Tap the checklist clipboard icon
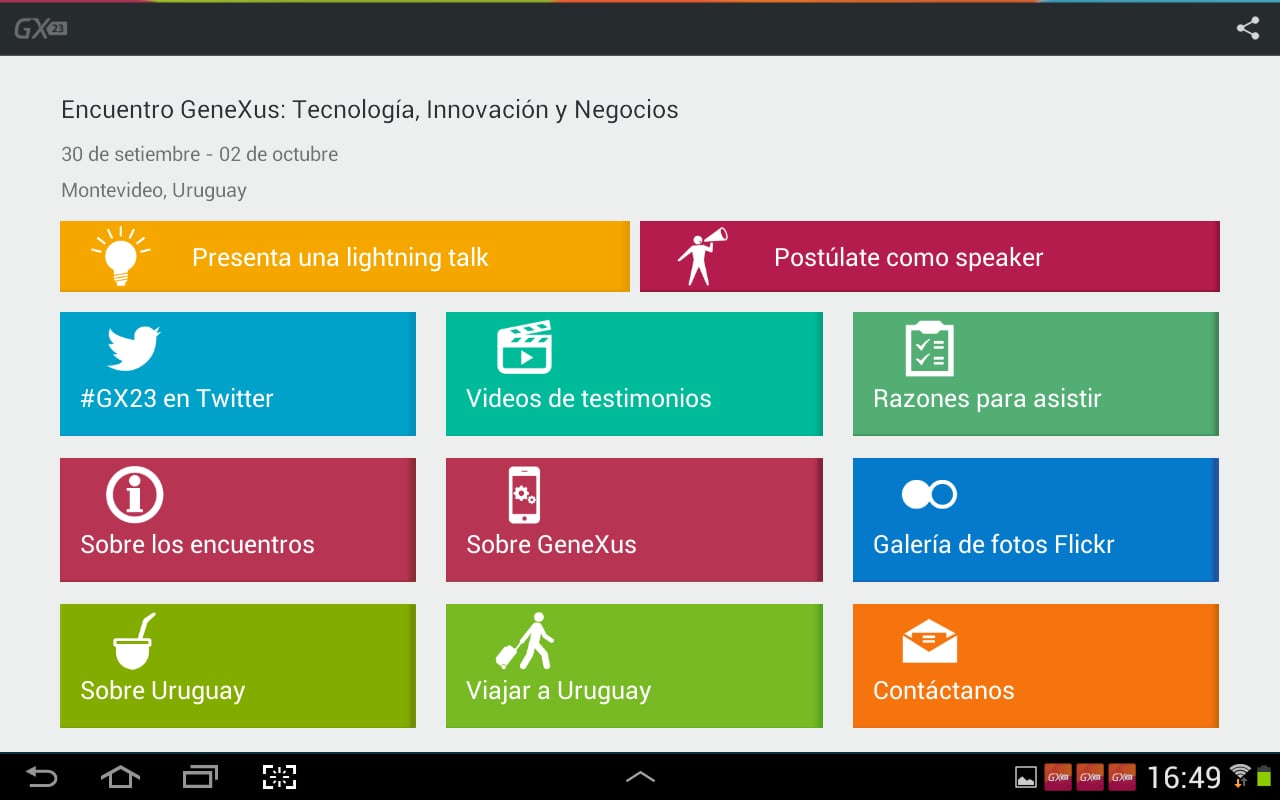Viewport: 1280px width, 800px height. pyautogui.click(x=929, y=348)
